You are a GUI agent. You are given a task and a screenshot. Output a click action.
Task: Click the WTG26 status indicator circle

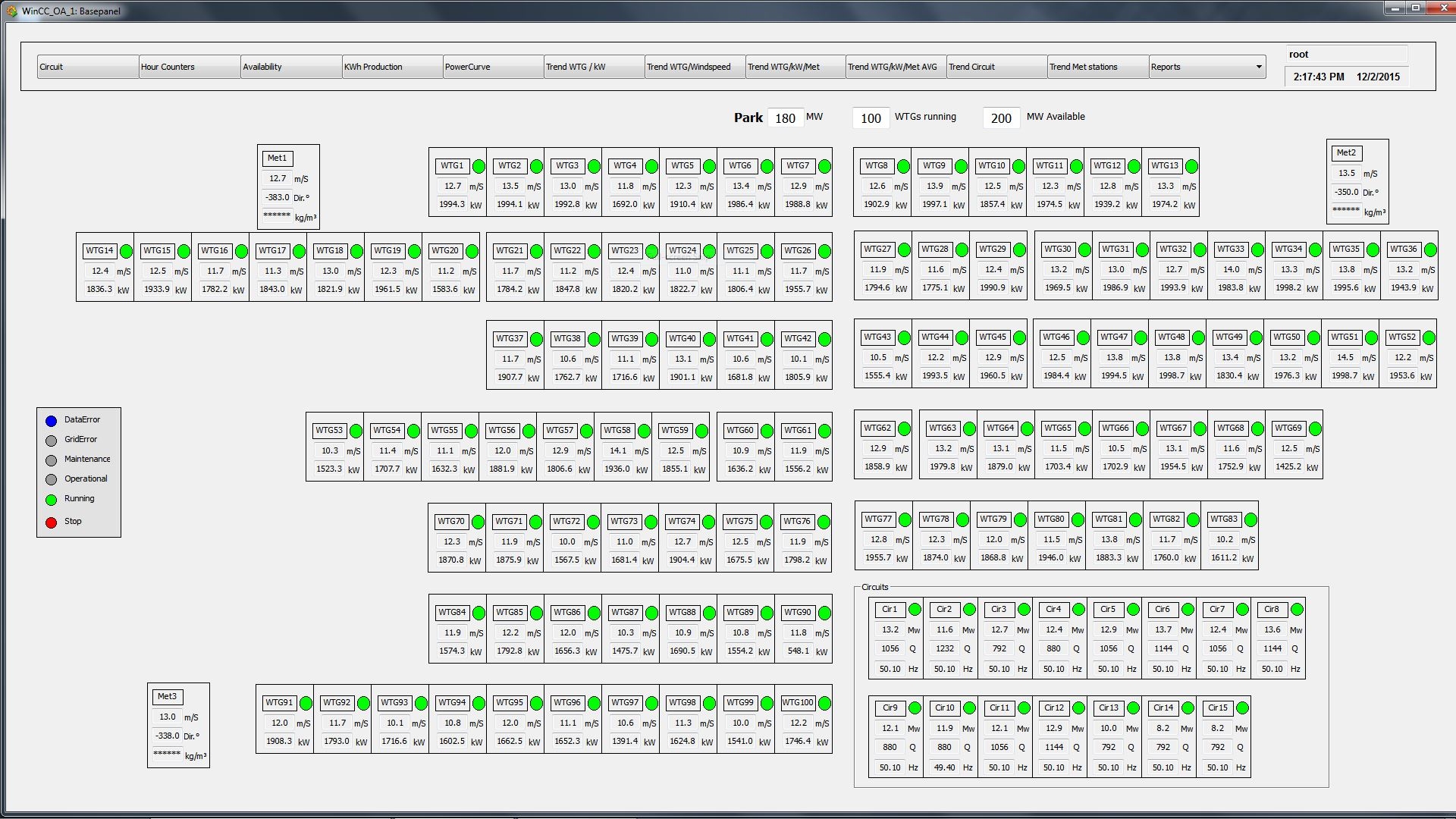(x=824, y=251)
